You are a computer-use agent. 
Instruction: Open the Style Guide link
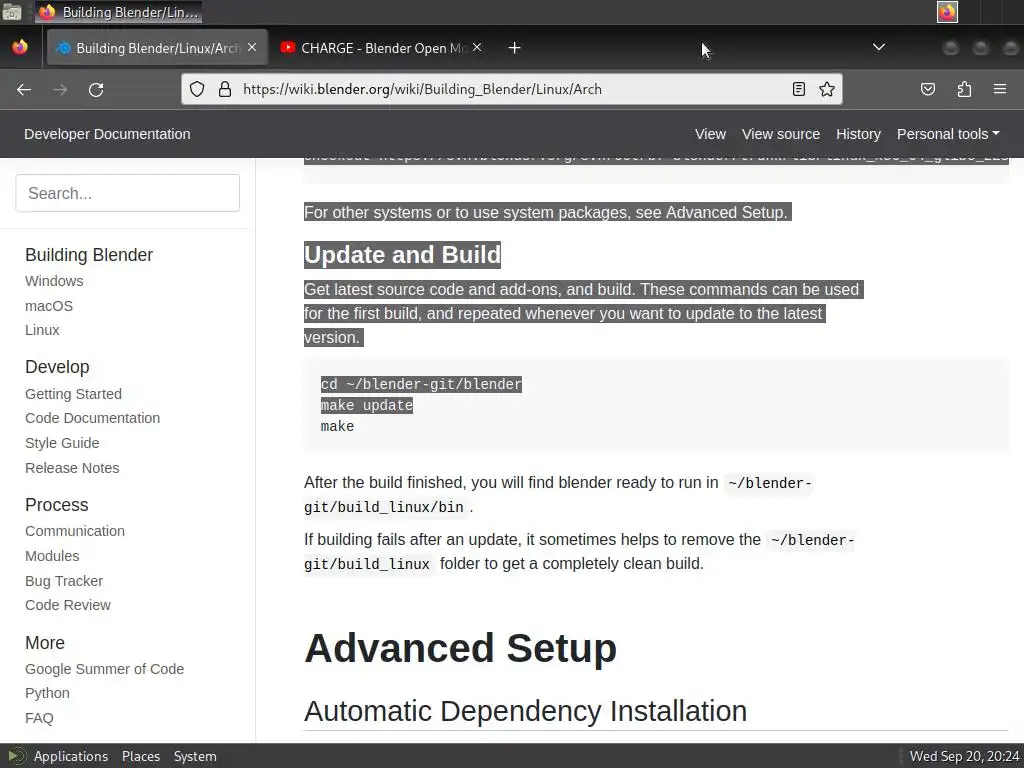(x=62, y=443)
